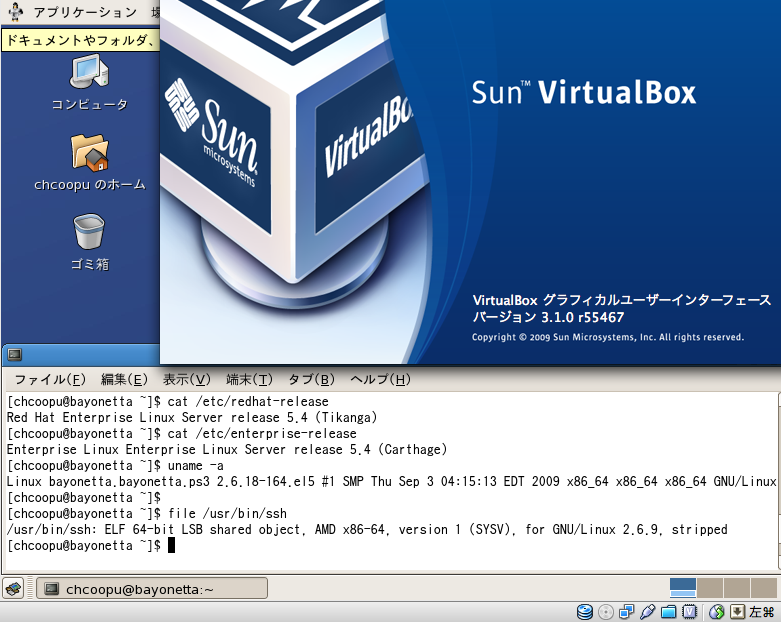Click the 'Linux bayonetta.bayonetta.ps3 2.6.18-164.el5' output line
The width and height of the screenshot is (781, 622).
(x=391, y=481)
